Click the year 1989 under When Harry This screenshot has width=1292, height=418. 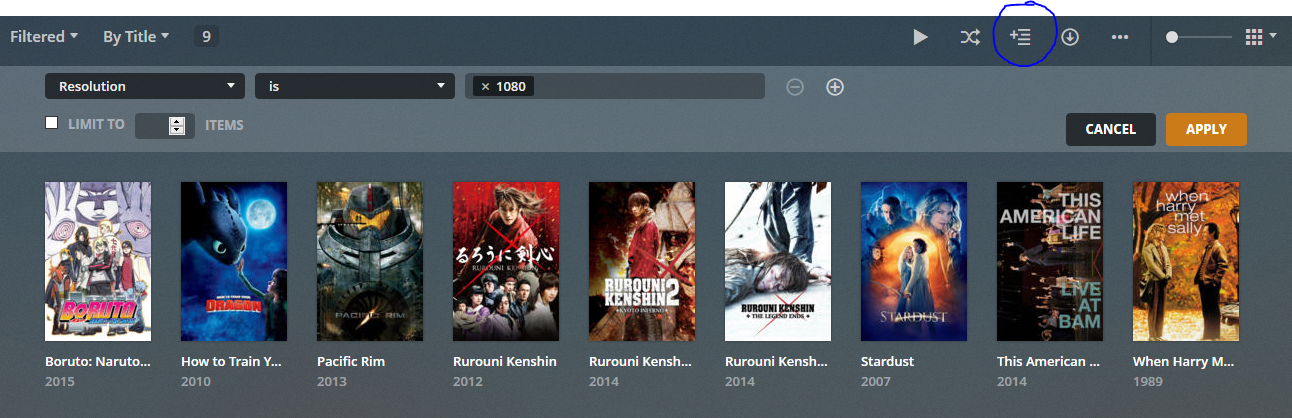click(x=1146, y=382)
